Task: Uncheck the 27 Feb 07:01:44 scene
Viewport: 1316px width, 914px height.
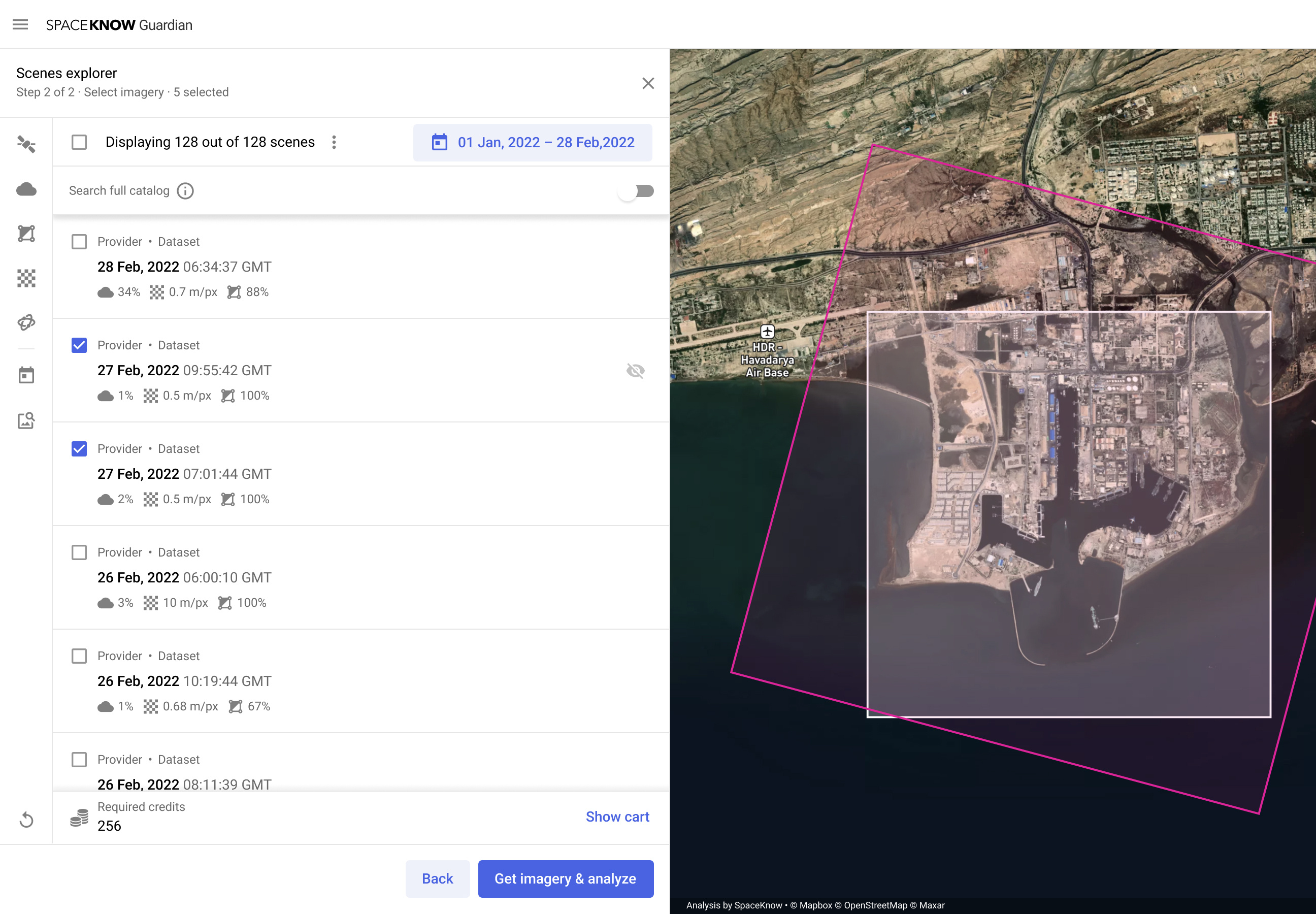Action: [79, 449]
